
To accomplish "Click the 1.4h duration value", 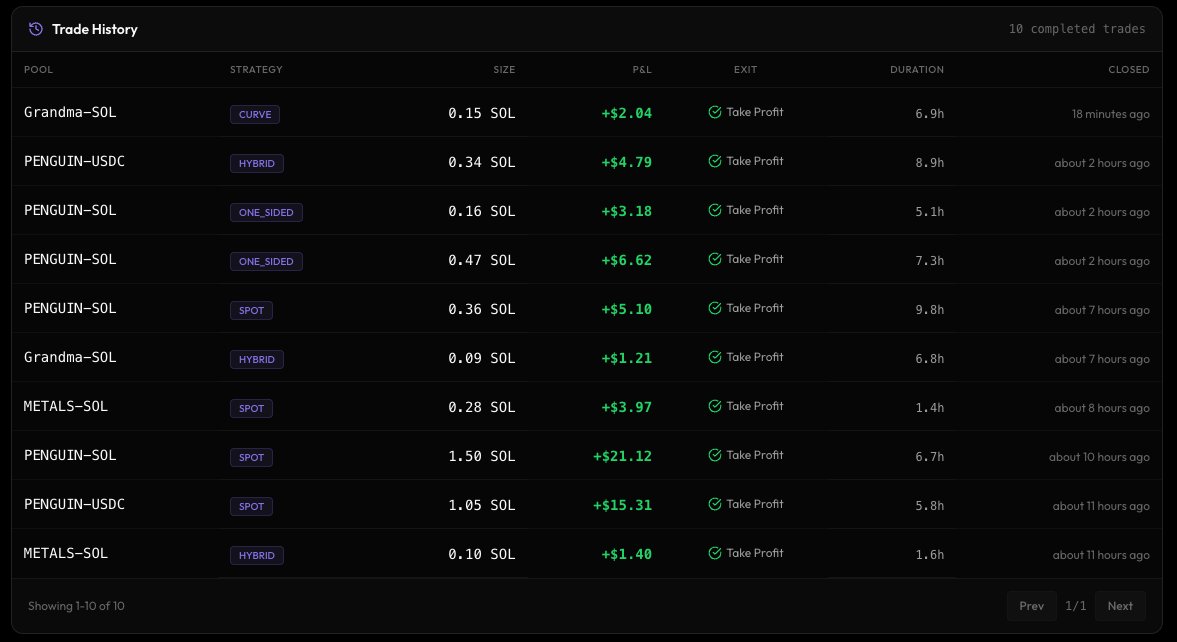I will coord(929,408).
